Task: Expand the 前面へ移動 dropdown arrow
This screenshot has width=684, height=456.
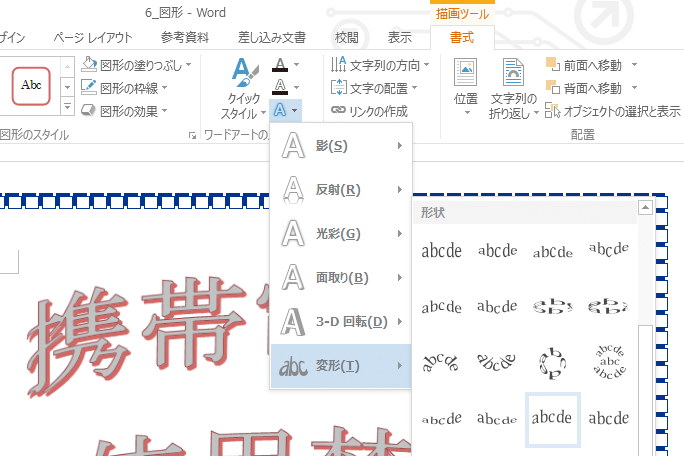Action: click(x=634, y=65)
